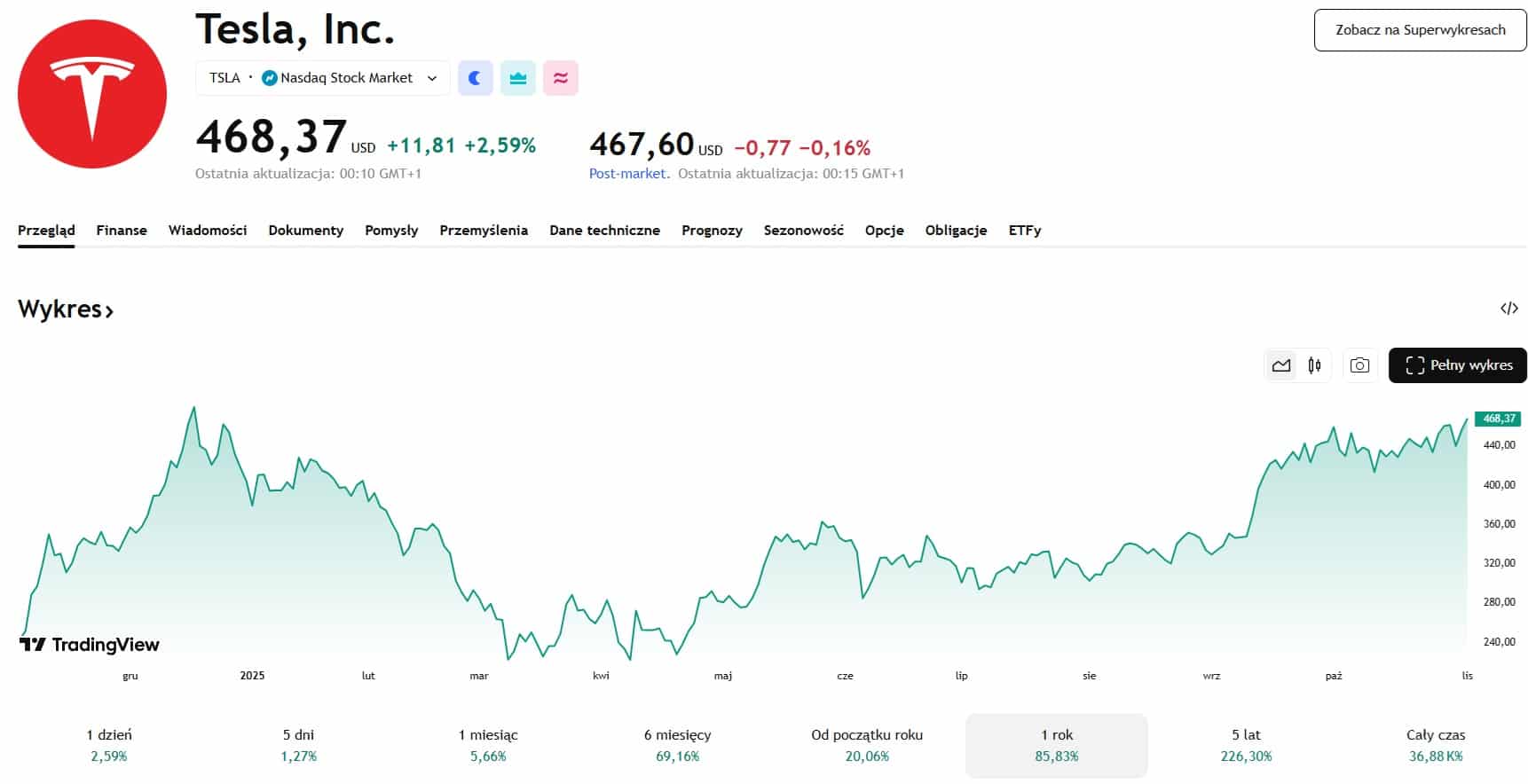This screenshot has height=784, width=1528.
Task: Open the TSLA Nasdaq Stock Market dropdown
Action: (x=322, y=78)
